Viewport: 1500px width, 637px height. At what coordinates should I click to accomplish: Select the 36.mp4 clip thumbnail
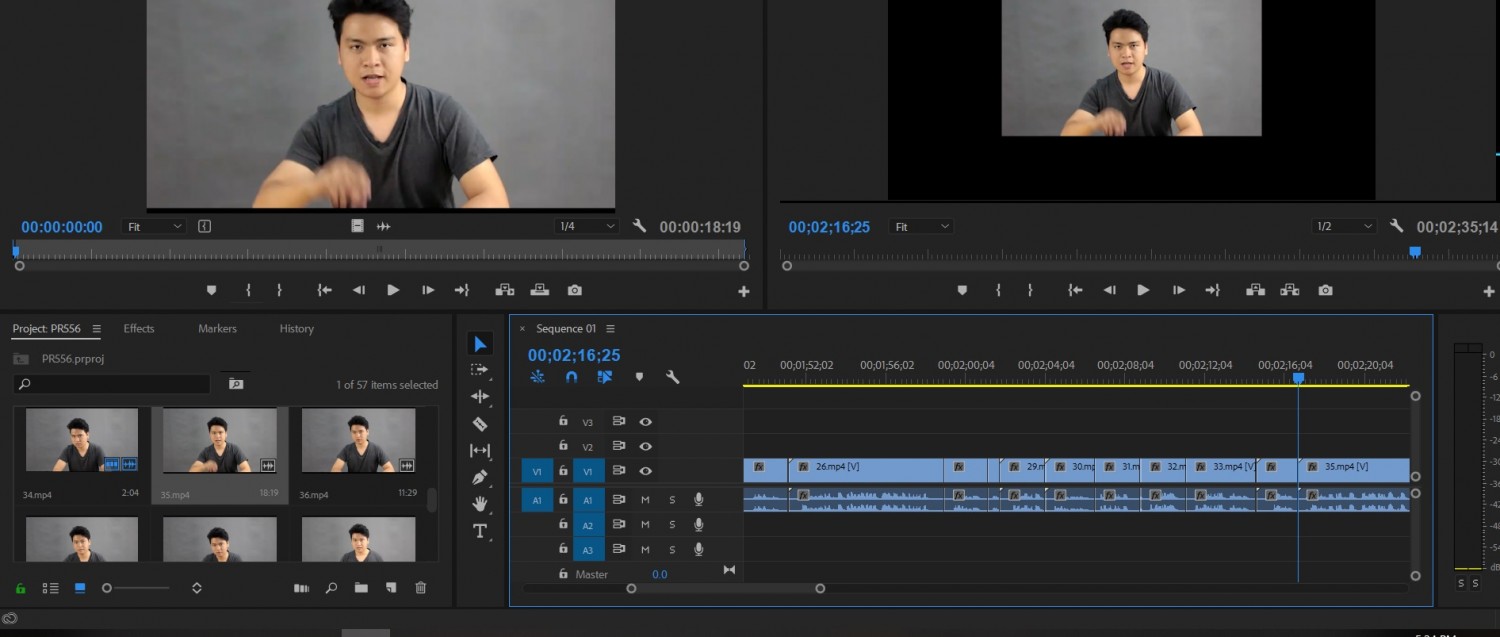pos(358,440)
